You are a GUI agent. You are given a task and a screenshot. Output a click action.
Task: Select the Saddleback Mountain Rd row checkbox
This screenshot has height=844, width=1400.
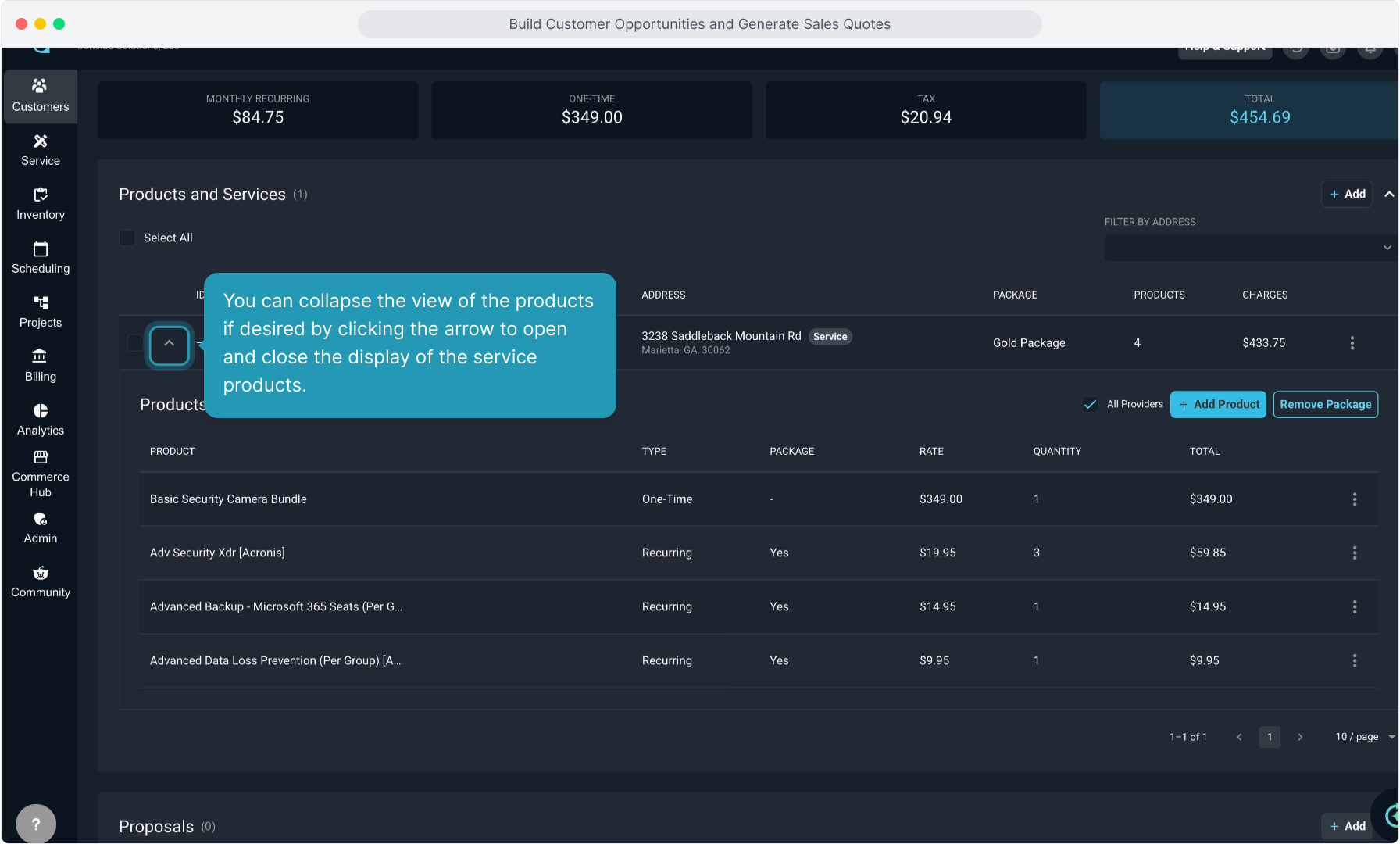coord(134,343)
